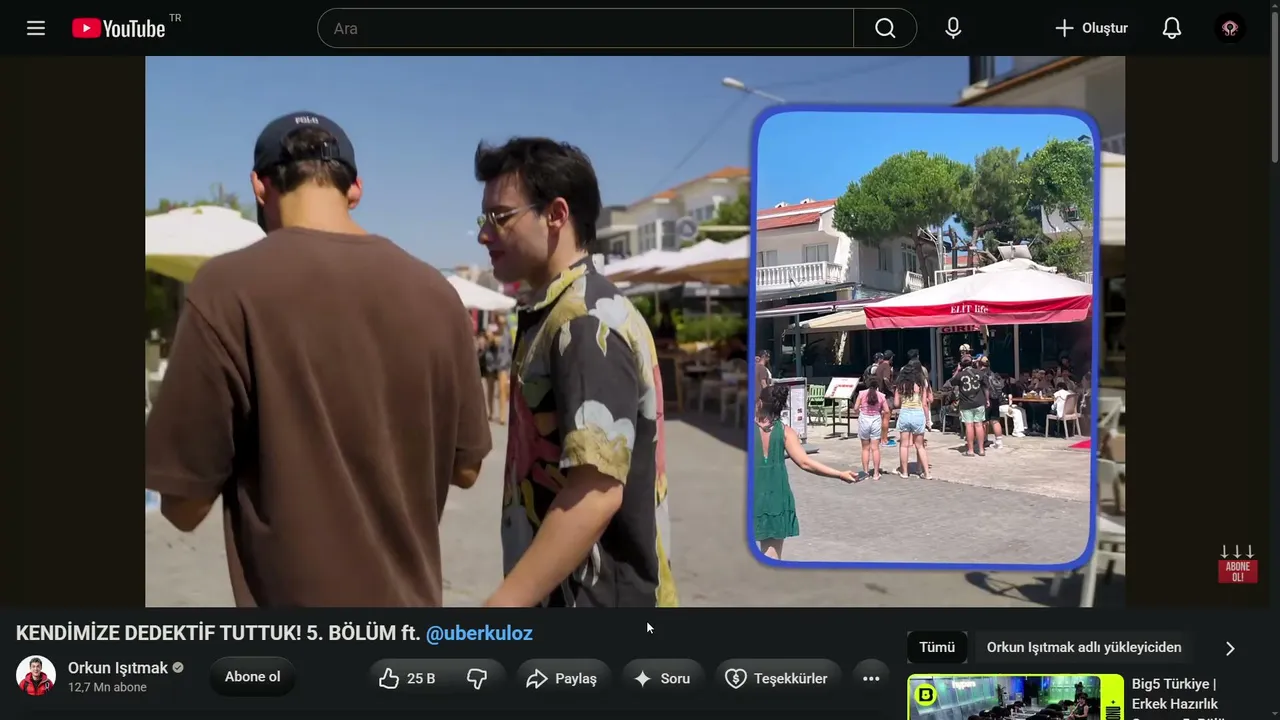The width and height of the screenshot is (1280, 720).
Task: Select Orkun Işıtmak adlı yükleyiciden chip
Action: coord(1084,647)
